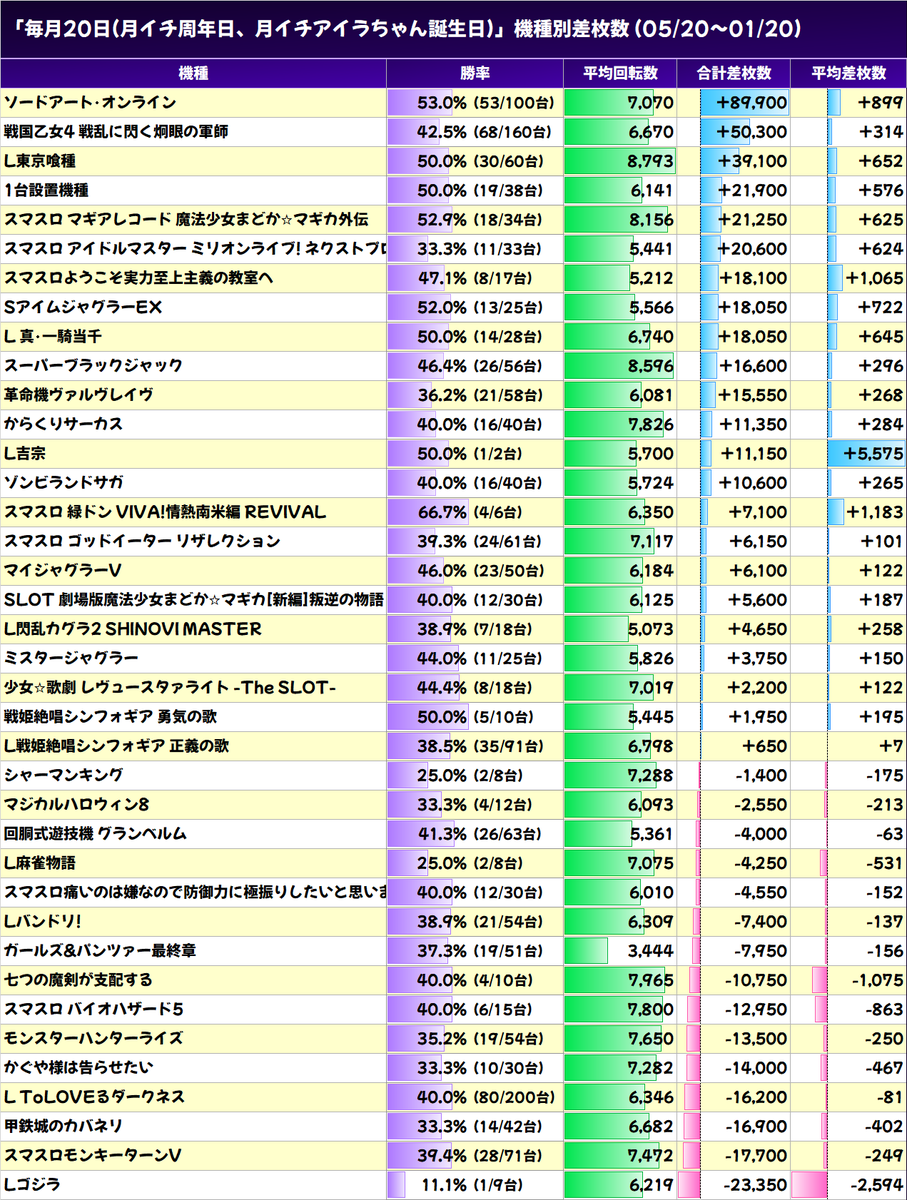Viewport: 907px width, 1200px height.
Task: Click スマスロ ゴッドイーター リザレクション name
Action: (x=141, y=541)
